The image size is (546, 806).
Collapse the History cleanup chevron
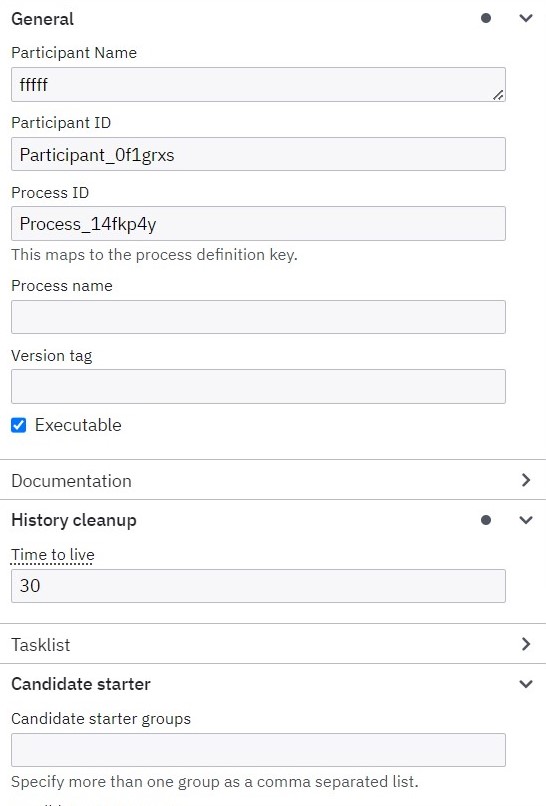(x=525, y=520)
